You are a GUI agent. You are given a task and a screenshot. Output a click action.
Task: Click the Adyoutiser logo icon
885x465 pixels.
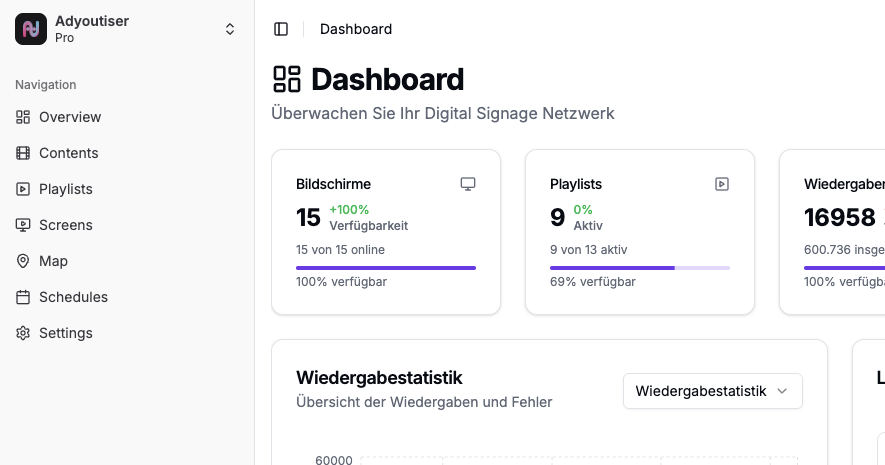[x=31, y=29]
